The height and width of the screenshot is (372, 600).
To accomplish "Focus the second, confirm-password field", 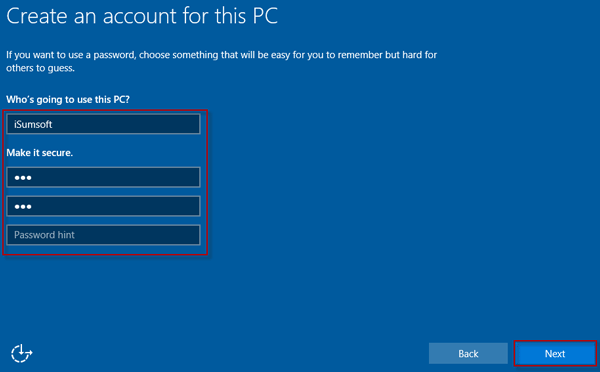I will [x=103, y=206].
